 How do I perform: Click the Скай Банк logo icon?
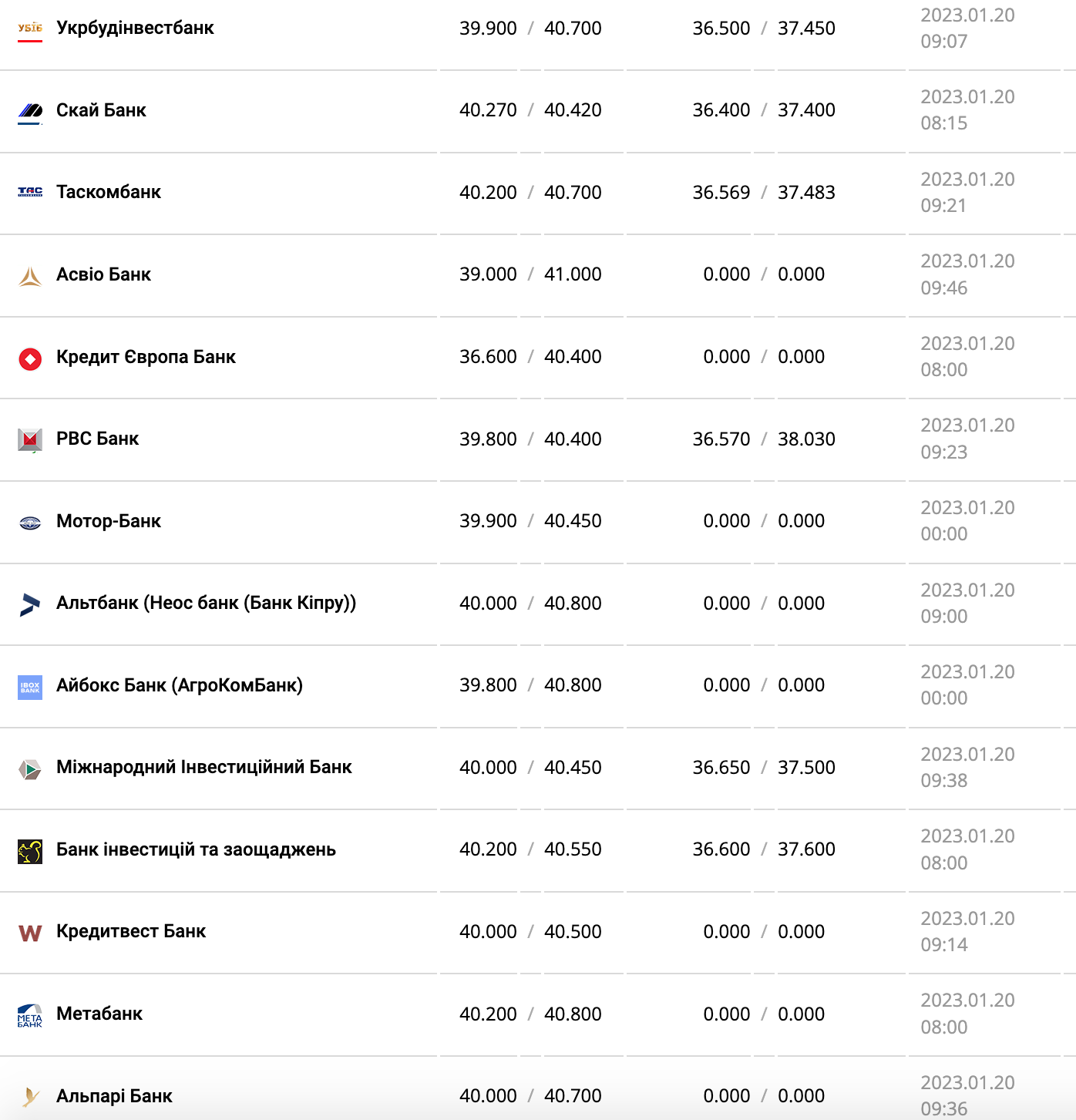click(30, 111)
